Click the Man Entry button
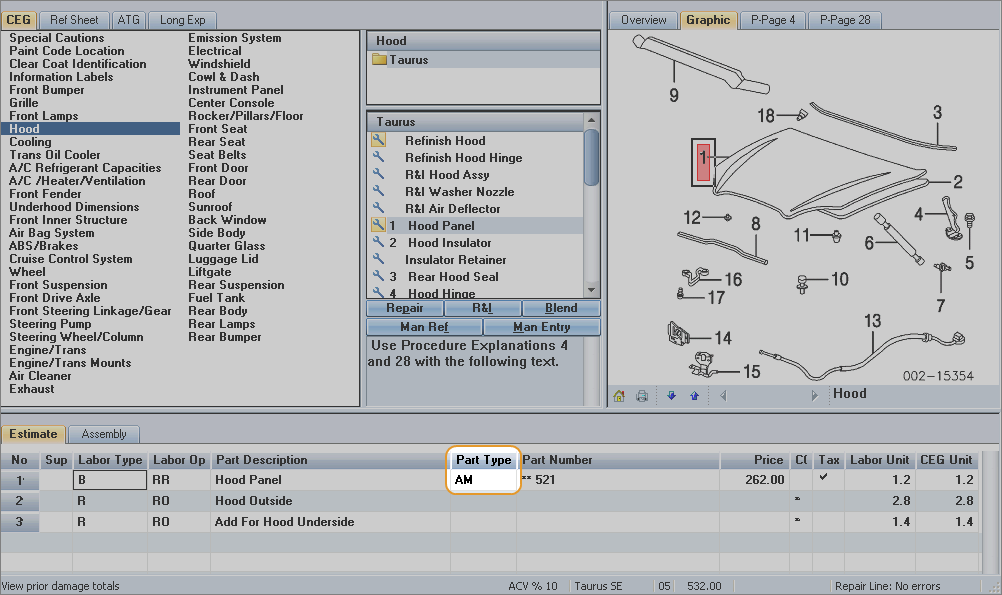 (x=541, y=327)
